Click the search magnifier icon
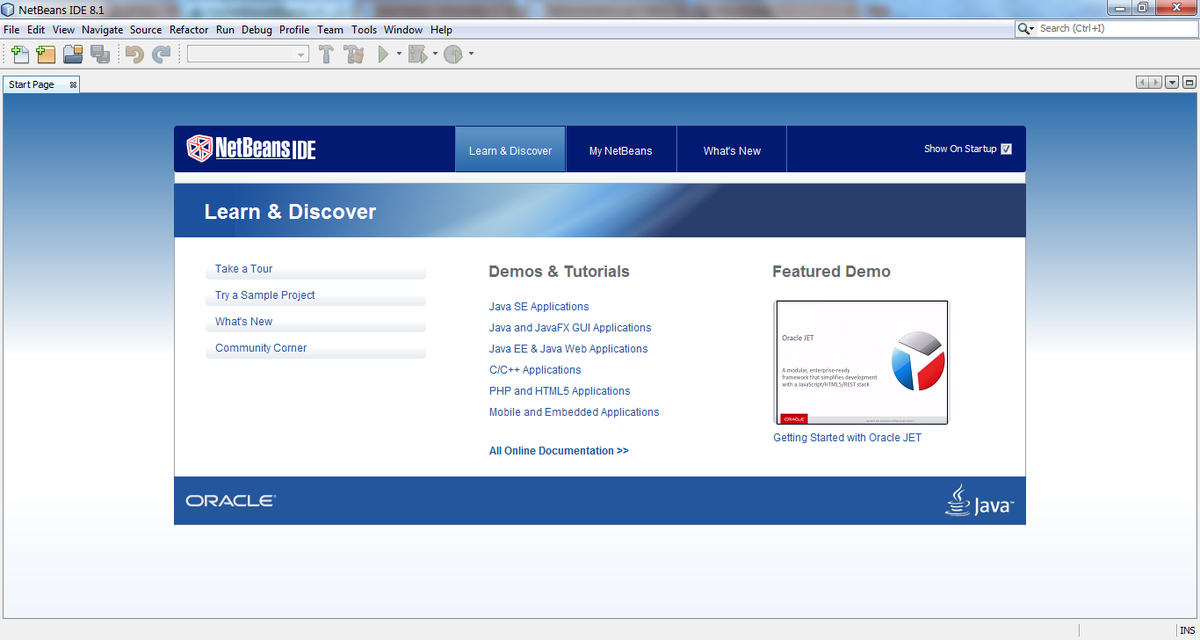 (x=1026, y=28)
